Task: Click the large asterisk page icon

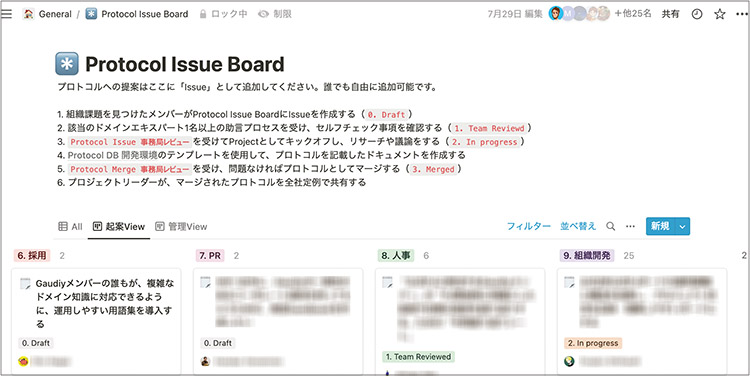Action: (x=67, y=64)
